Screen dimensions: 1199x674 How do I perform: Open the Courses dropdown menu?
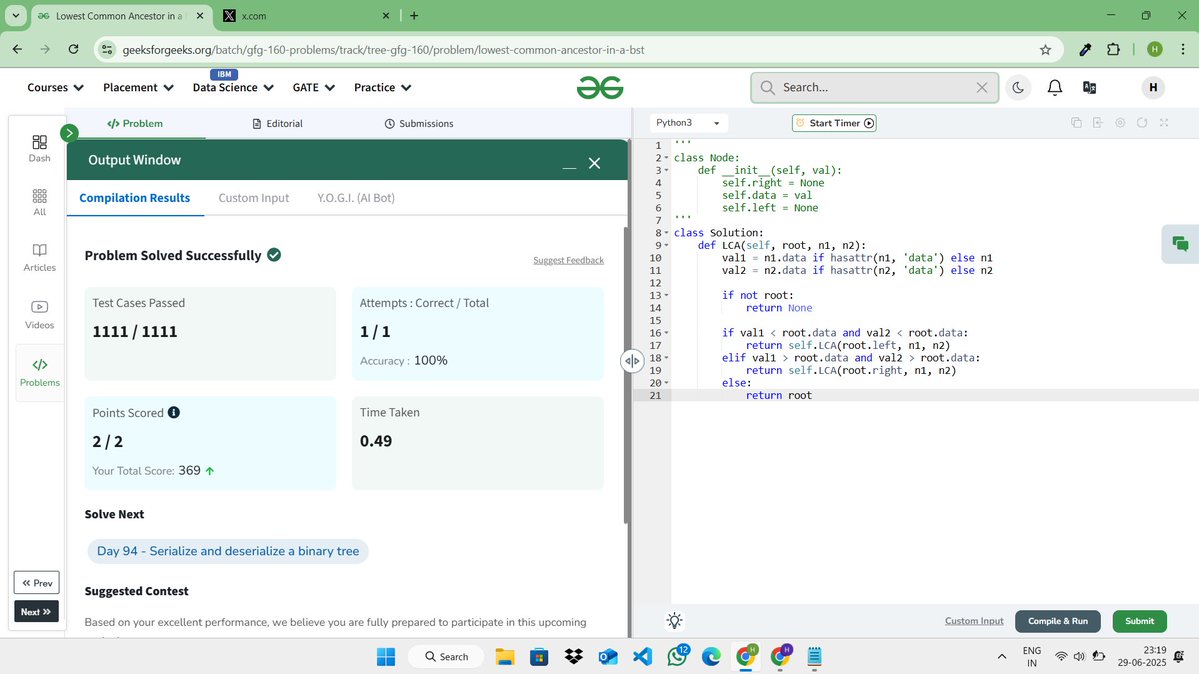click(x=55, y=87)
